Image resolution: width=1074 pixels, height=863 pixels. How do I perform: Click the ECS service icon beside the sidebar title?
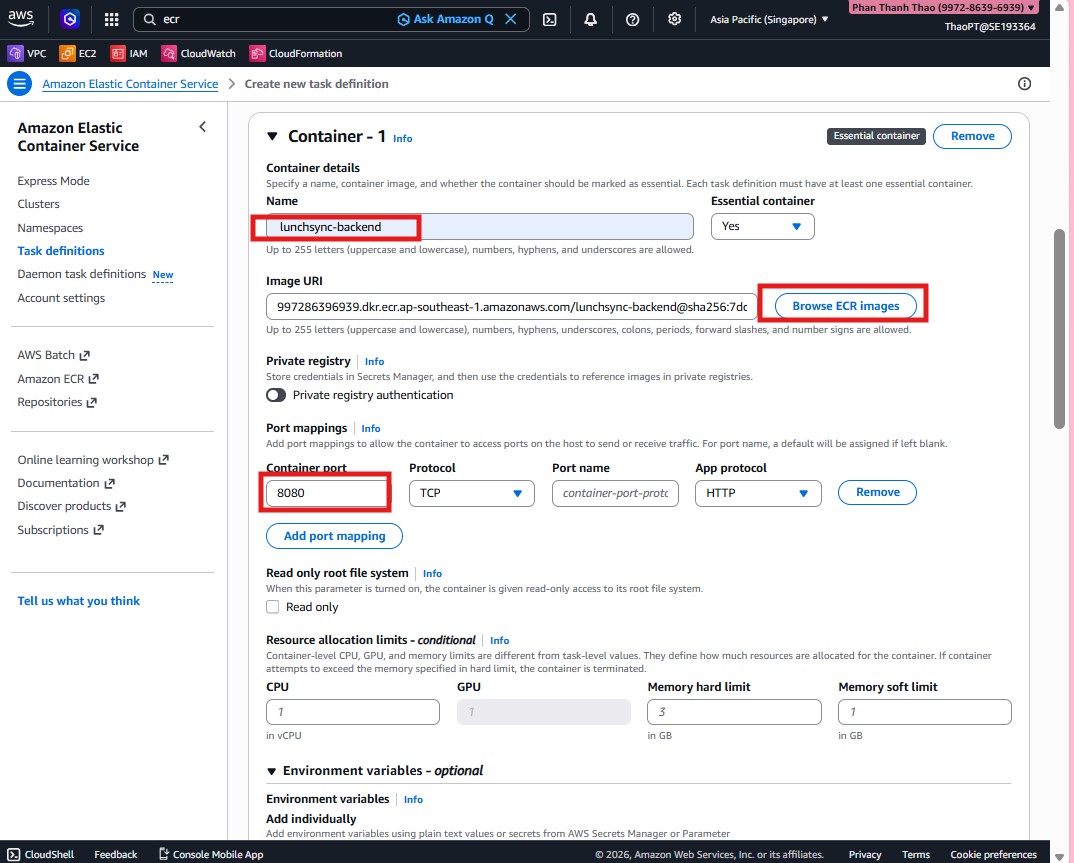[x=19, y=83]
